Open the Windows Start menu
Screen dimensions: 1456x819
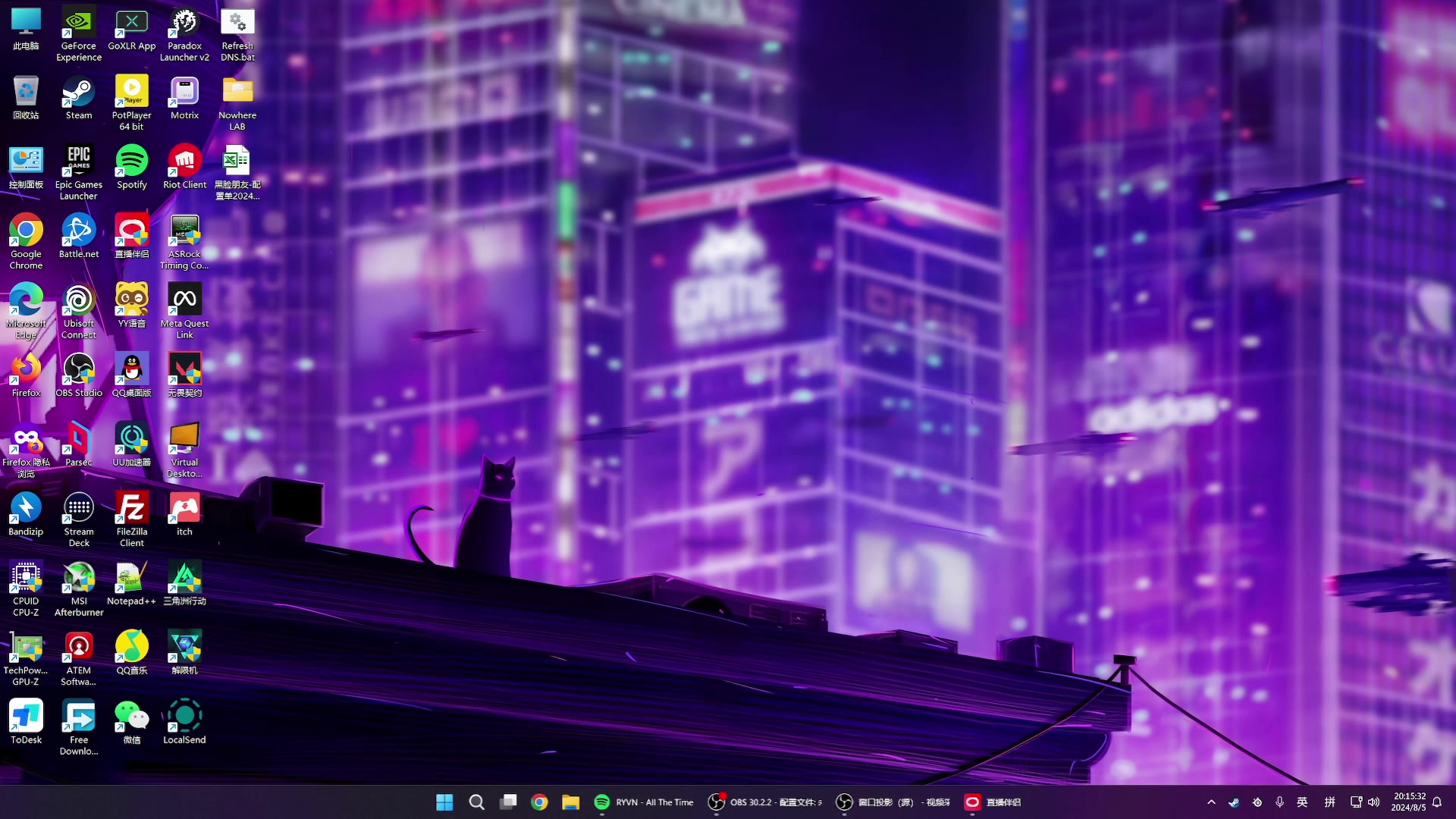tap(444, 802)
